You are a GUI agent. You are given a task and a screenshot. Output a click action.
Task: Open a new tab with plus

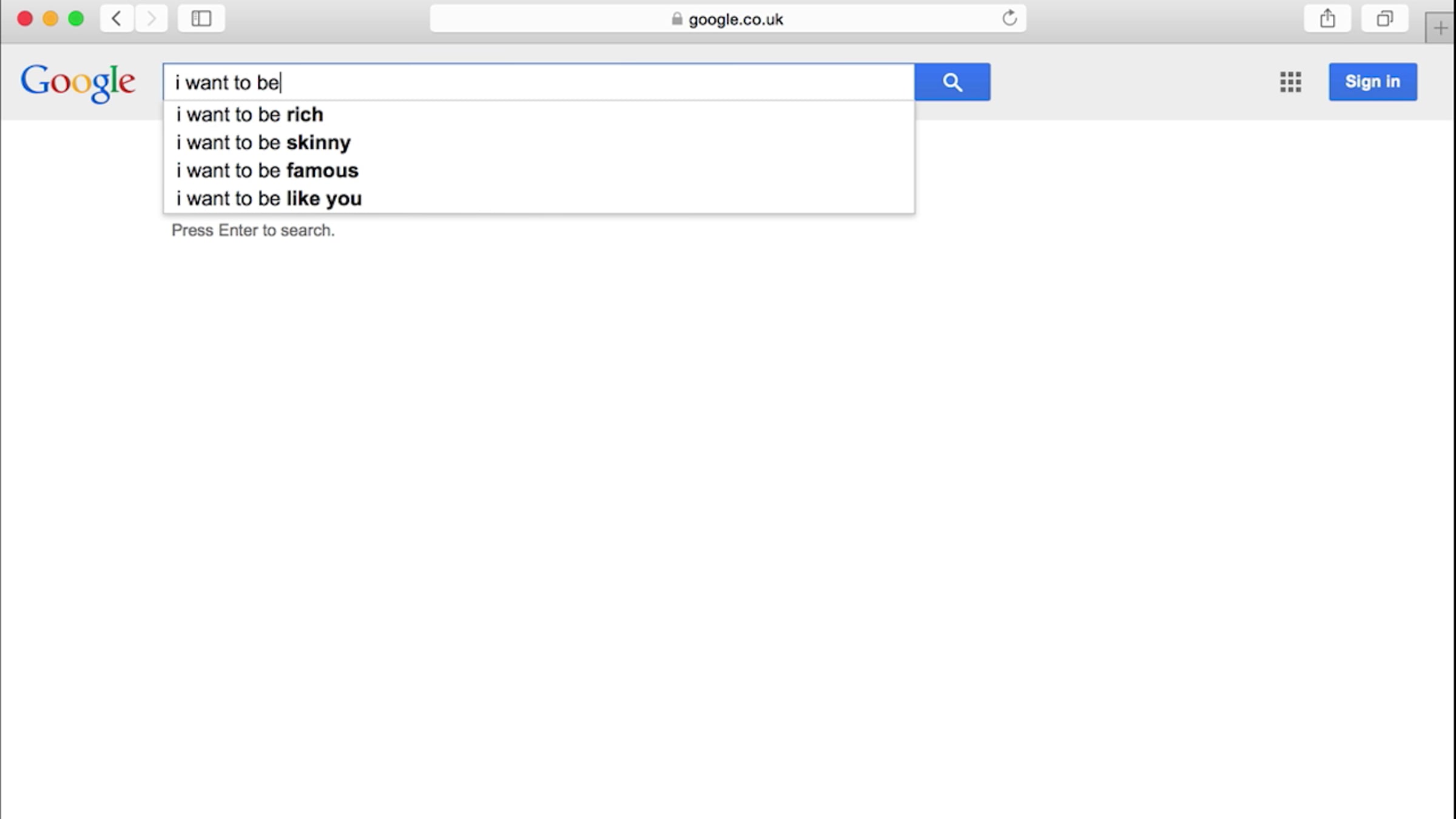pyautogui.click(x=1440, y=28)
